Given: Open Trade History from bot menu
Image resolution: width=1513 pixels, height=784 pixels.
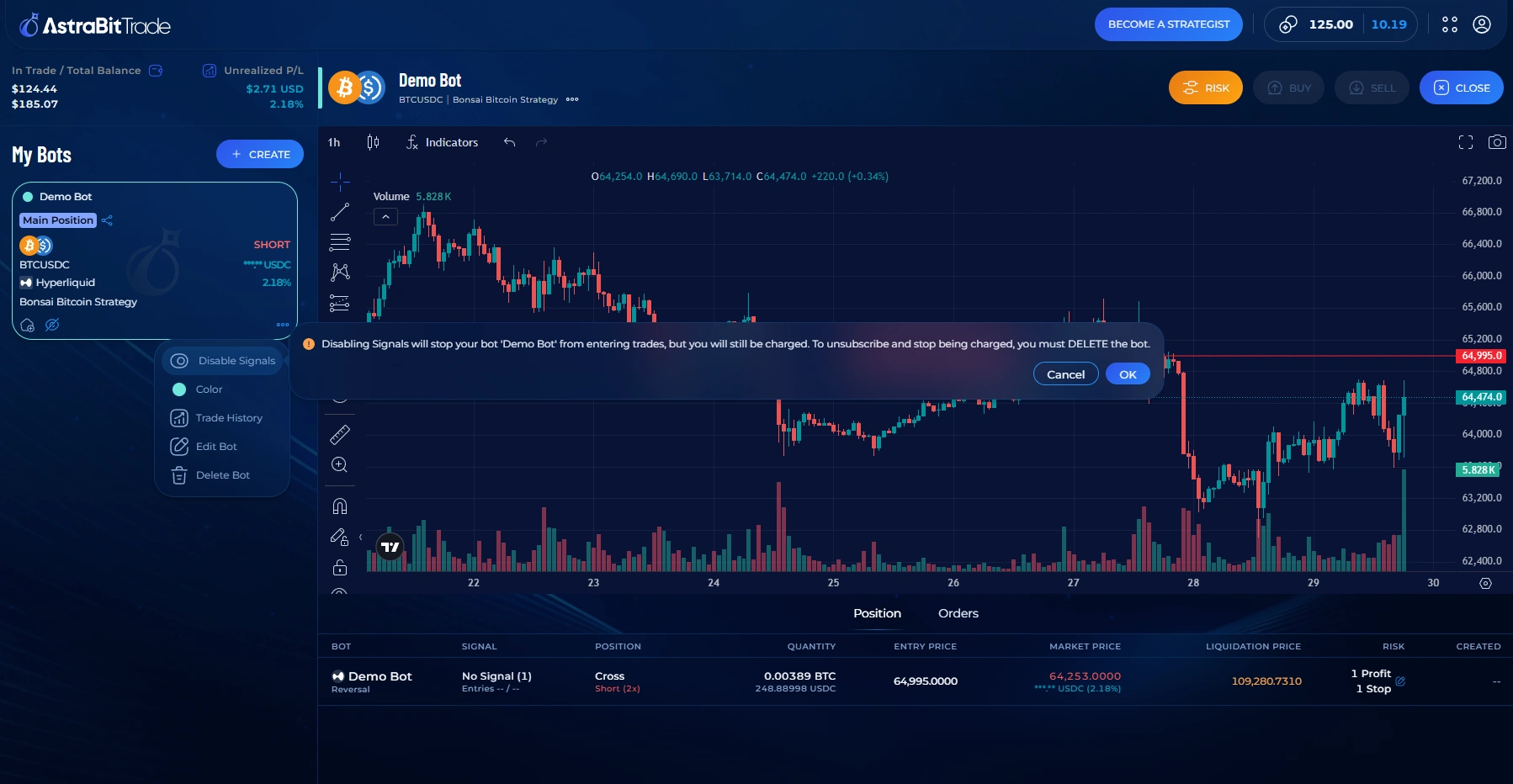Looking at the screenshot, I should tap(223, 418).
